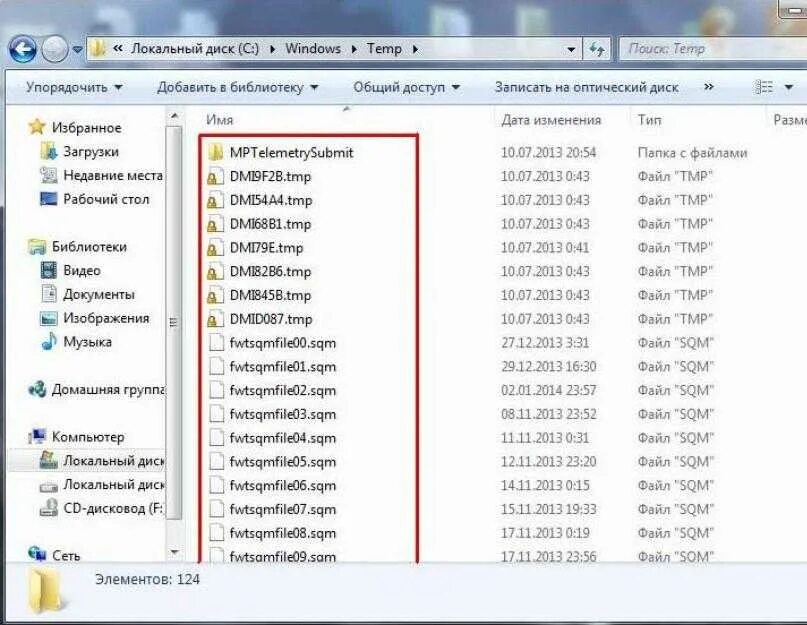Go back with the blue Back arrow
The height and width of the screenshot is (625, 807).
pyautogui.click(x=23, y=49)
